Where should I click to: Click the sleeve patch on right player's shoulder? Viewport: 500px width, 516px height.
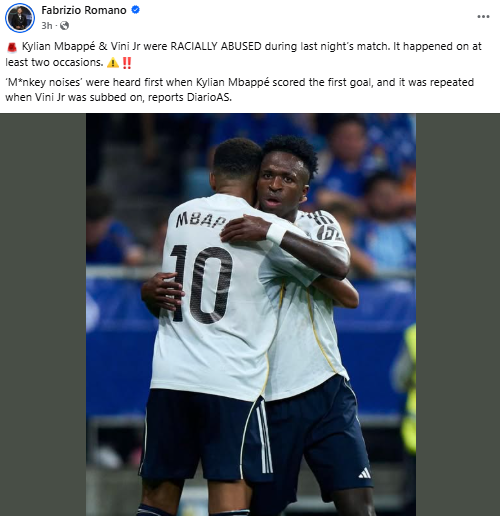click(328, 233)
